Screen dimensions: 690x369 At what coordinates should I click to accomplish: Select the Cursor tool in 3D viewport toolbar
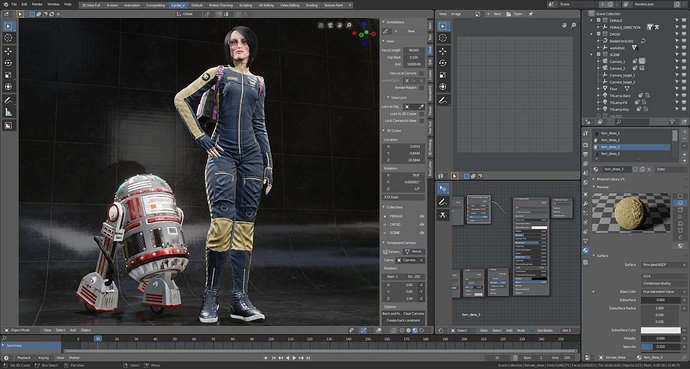(8, 38)
